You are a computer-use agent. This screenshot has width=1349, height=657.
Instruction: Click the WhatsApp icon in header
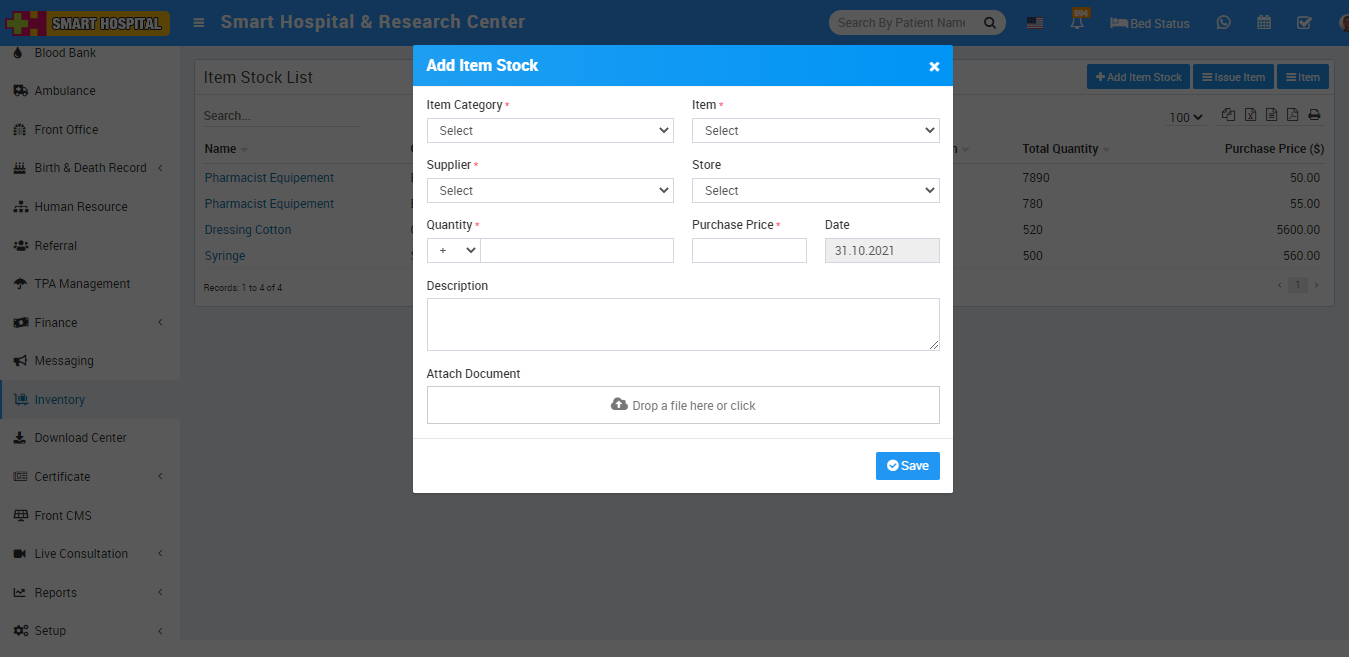1223,23
